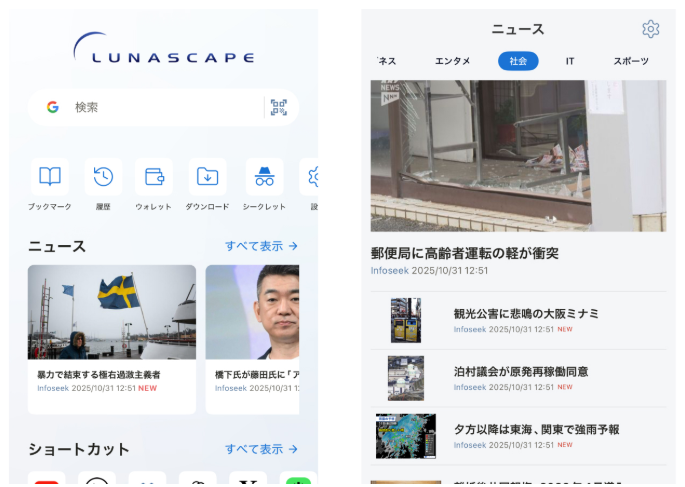
Task: Select the 社会 news tab
Action: click(x=518, y=61)
